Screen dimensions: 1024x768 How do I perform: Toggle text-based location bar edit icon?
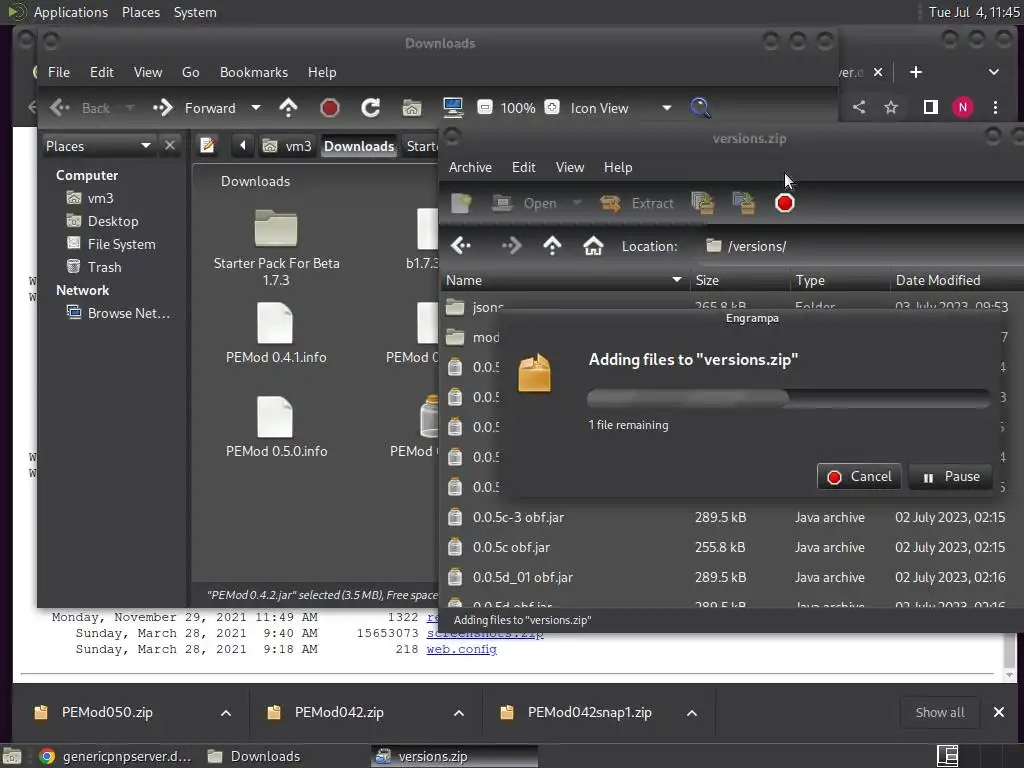coord(208,145)
